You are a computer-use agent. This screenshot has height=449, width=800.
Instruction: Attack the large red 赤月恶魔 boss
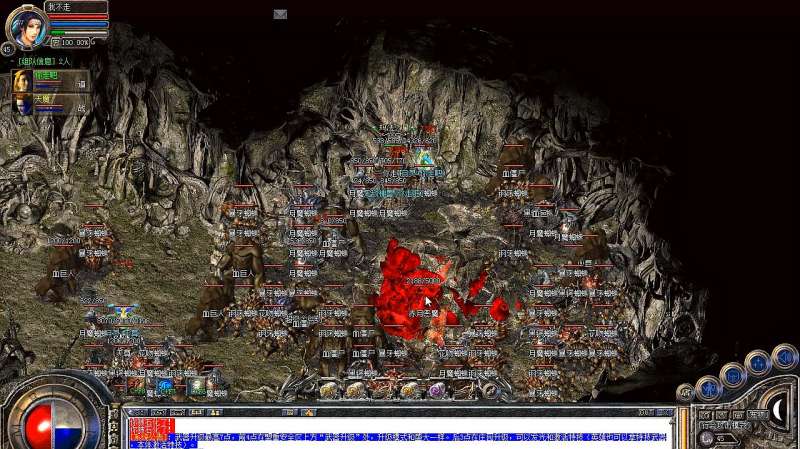413,291
